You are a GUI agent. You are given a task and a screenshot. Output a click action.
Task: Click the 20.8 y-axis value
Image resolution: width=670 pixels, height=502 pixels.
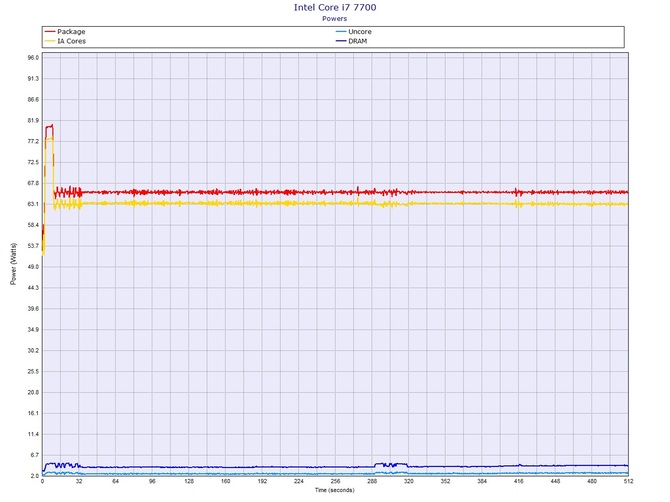(x=33, y=393)
